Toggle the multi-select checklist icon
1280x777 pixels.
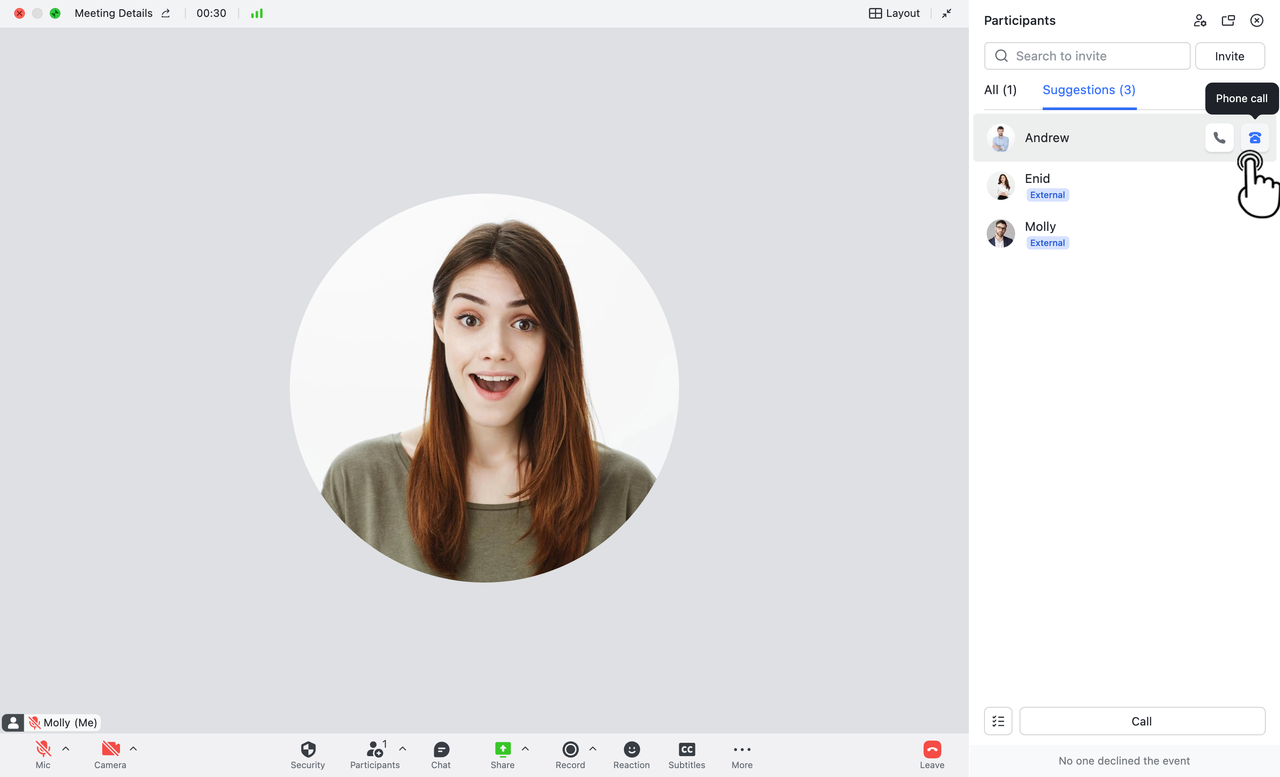point(998,721)
